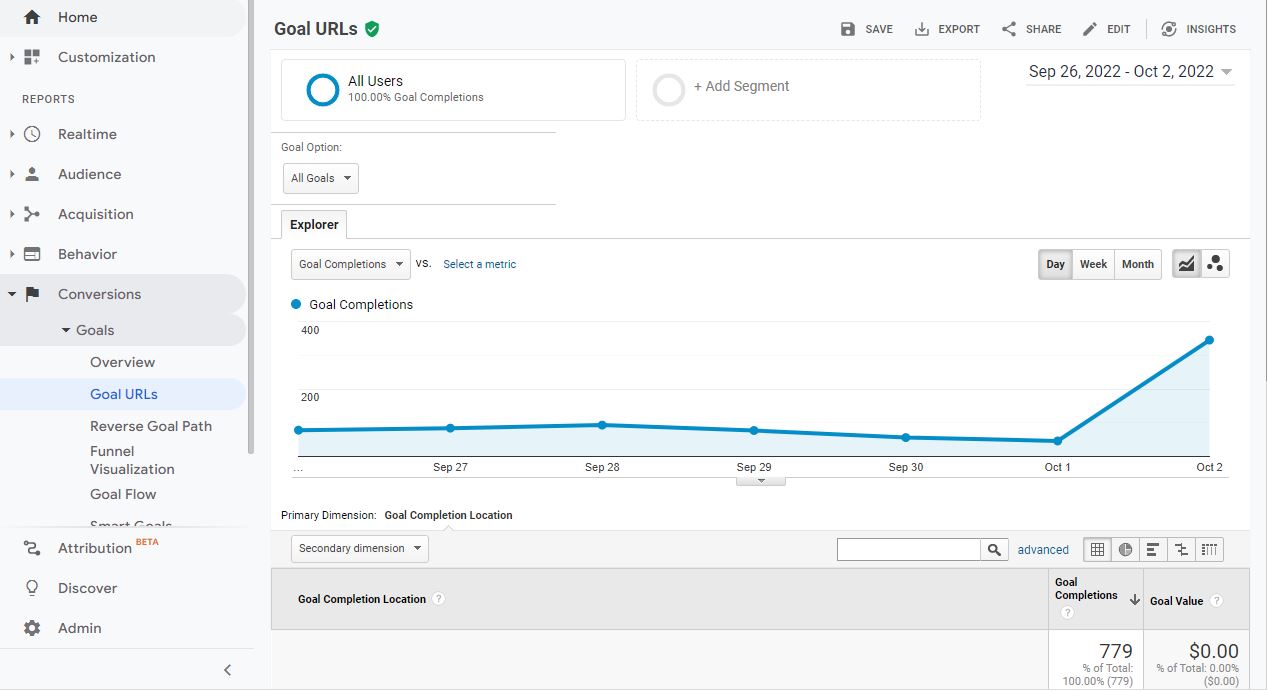Click the table search input field

[909, 549]
